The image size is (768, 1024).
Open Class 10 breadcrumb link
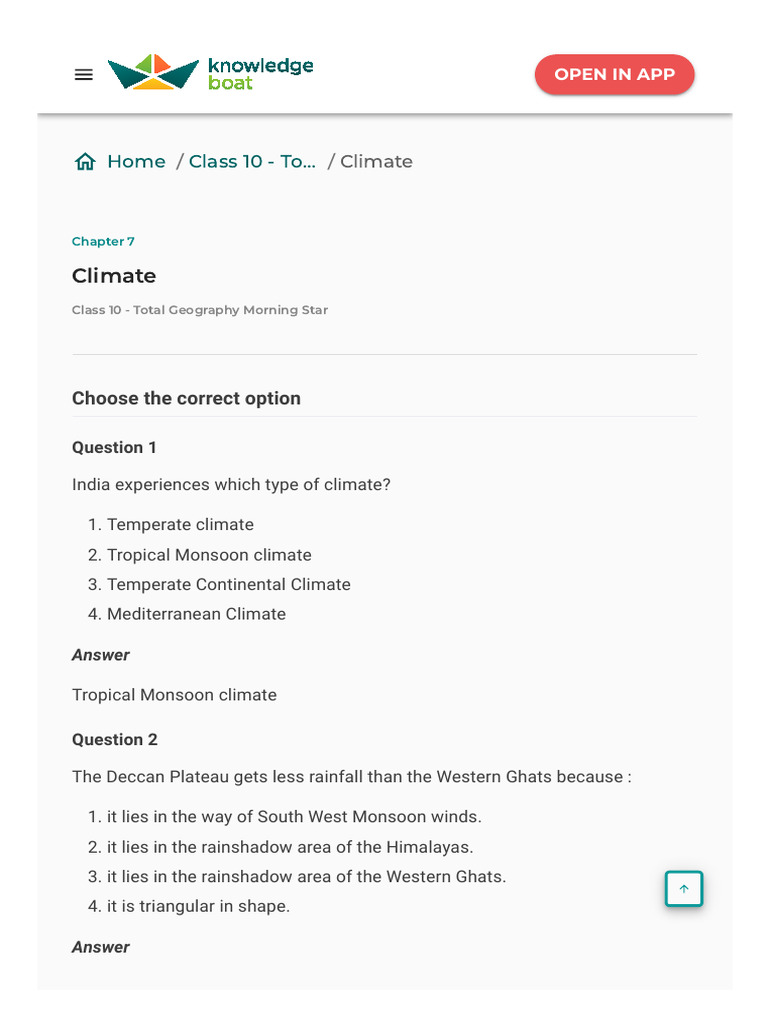(x=252, y=162)
